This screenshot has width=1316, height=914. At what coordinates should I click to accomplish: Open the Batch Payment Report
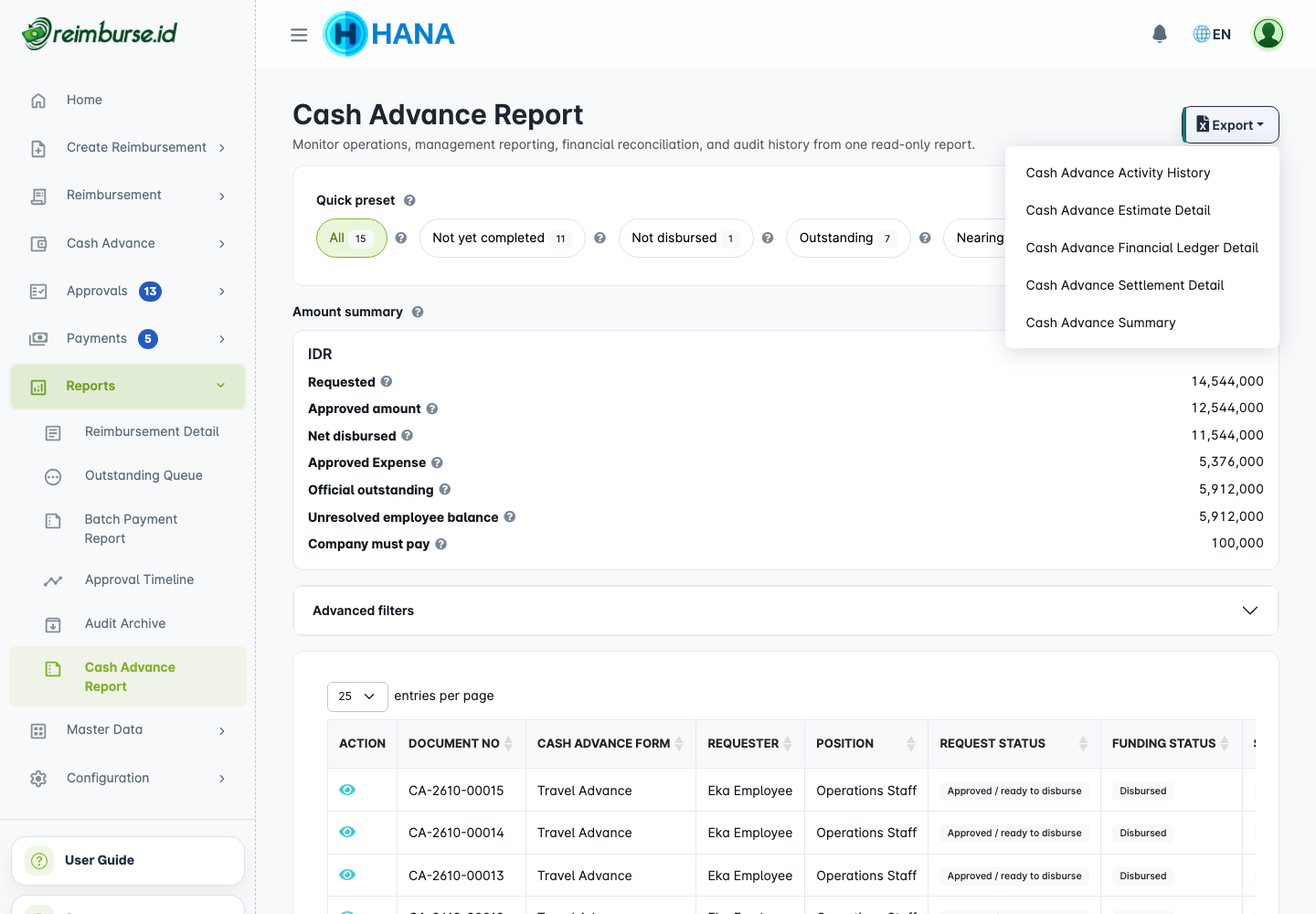[128, 529]
